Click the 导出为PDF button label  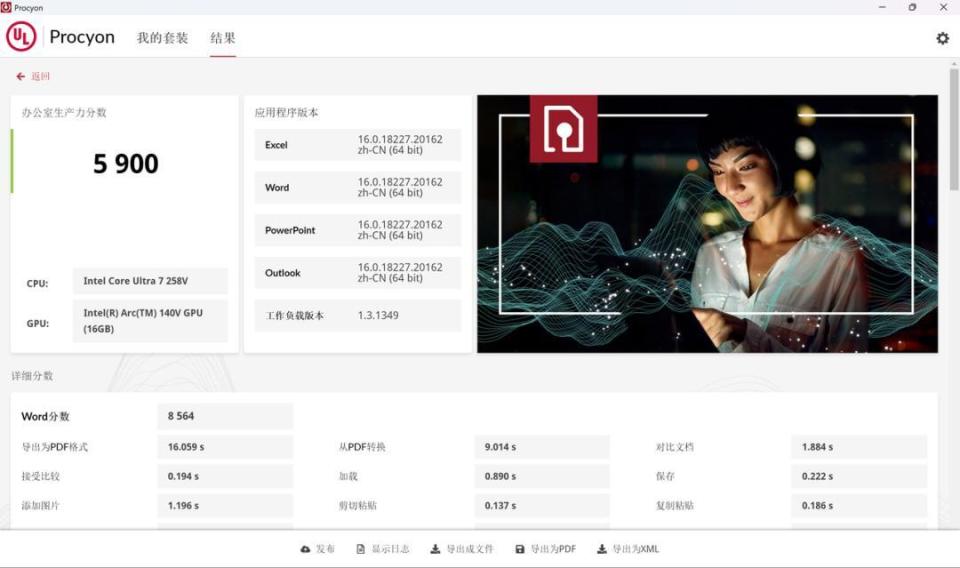coord(553,549)
